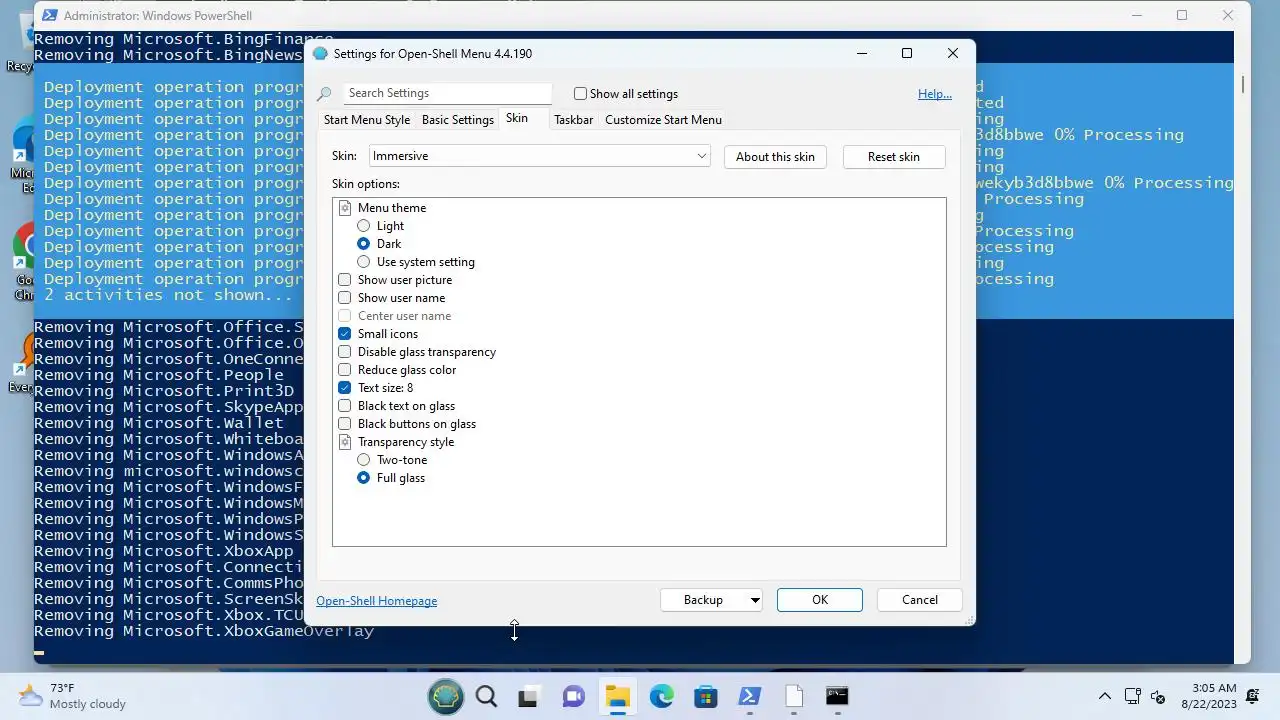Select the Dark menu theme
Image resolution: width=1280 pixels, height=720 pixels.
[x=379, y=244]
